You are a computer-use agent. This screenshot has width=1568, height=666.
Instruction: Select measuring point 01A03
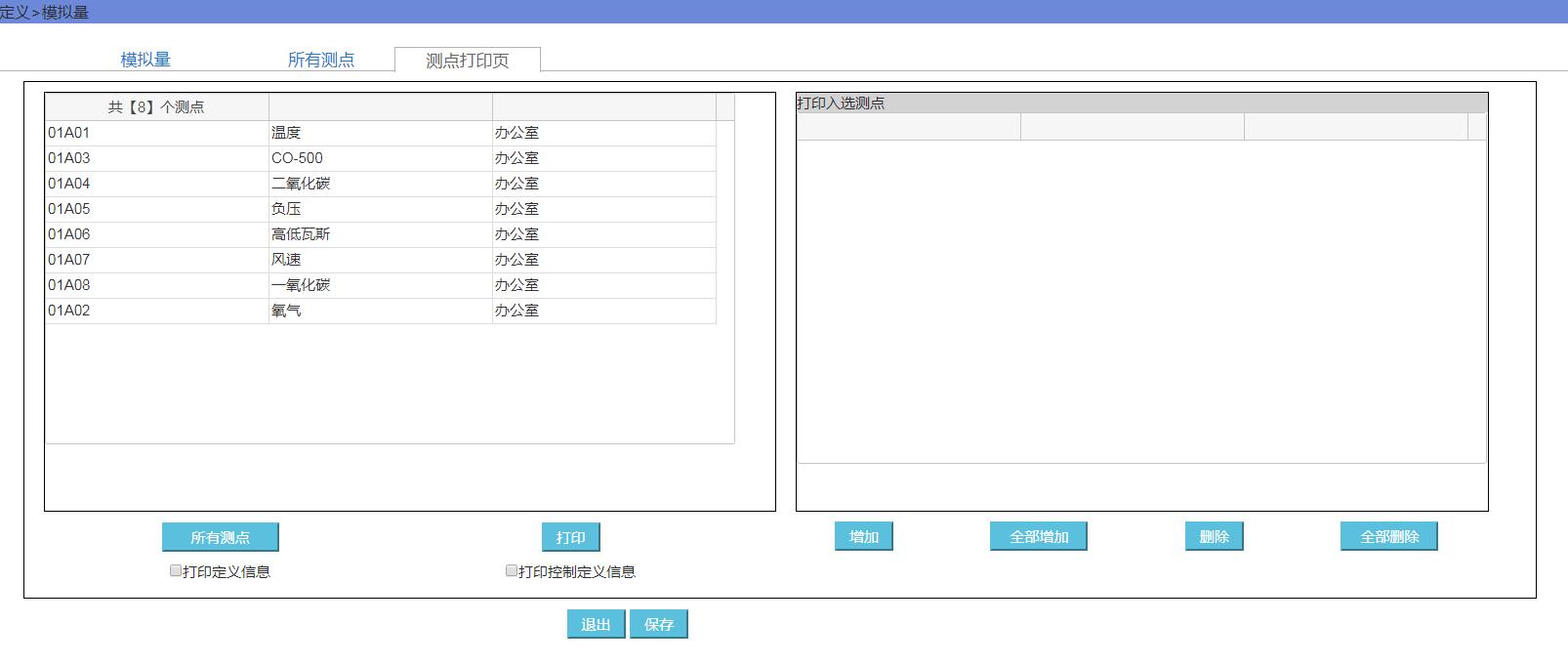(157, 158)
